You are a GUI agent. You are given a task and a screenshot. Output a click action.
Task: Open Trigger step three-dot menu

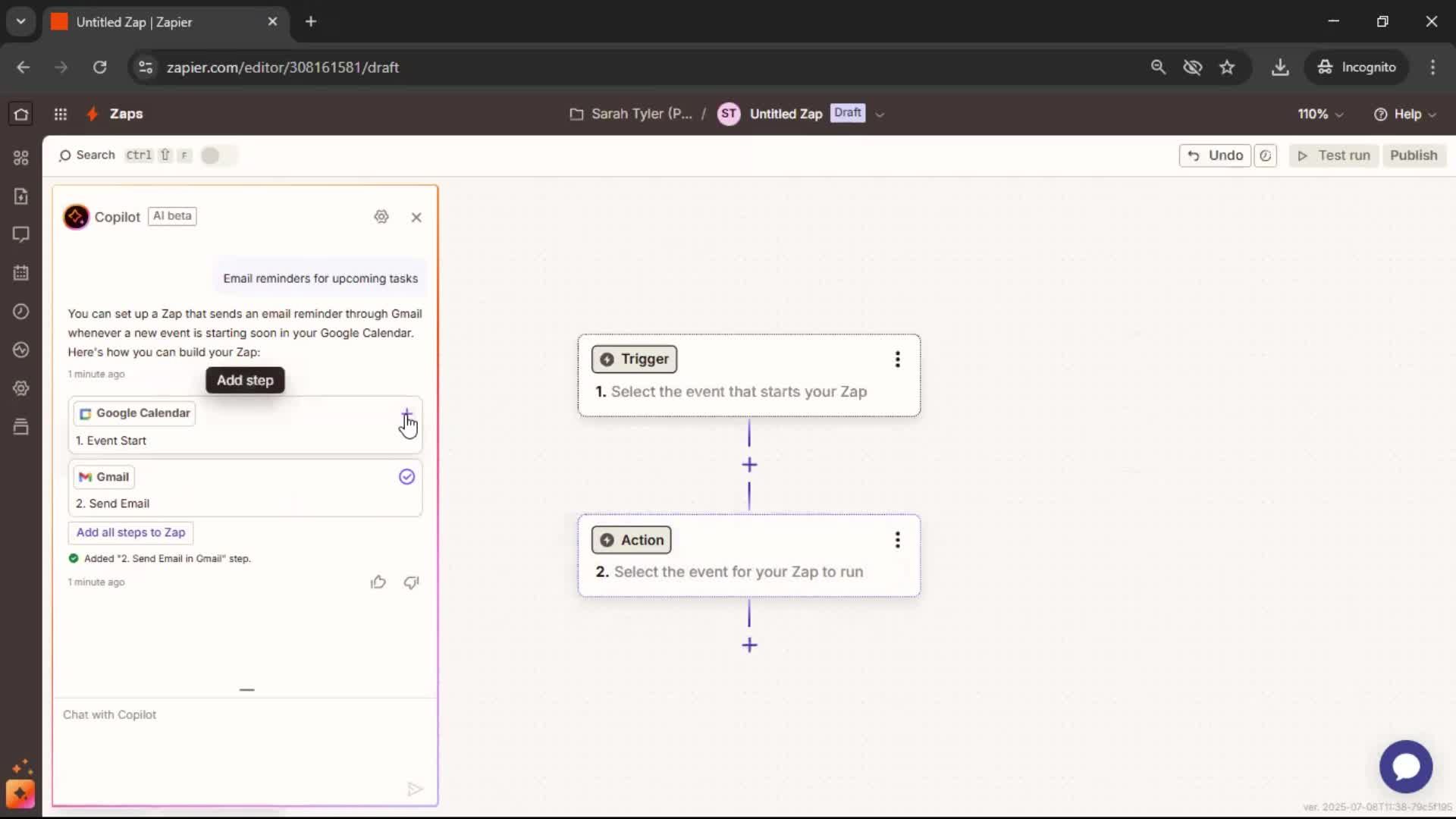point(898,359)
